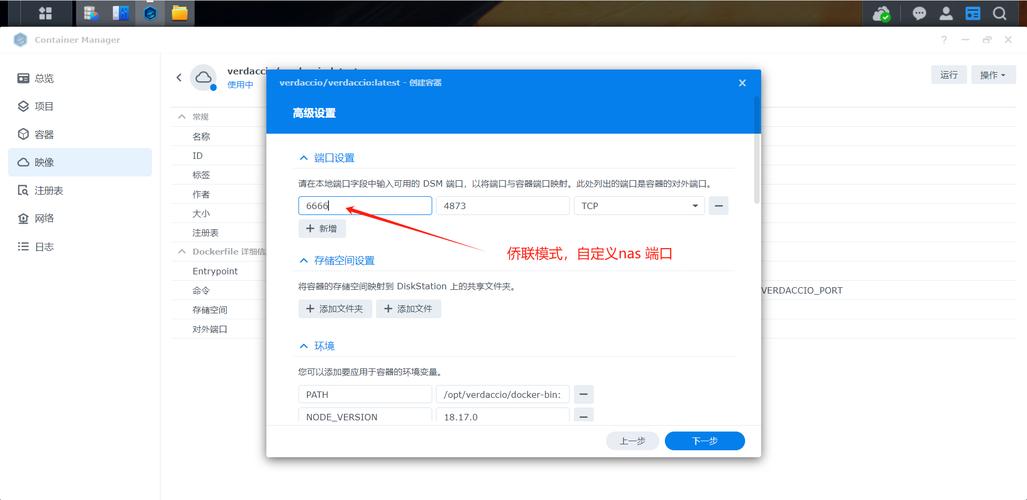
Task: Open the Package Center taskbar icon
Action: click(x=91, y=13)
